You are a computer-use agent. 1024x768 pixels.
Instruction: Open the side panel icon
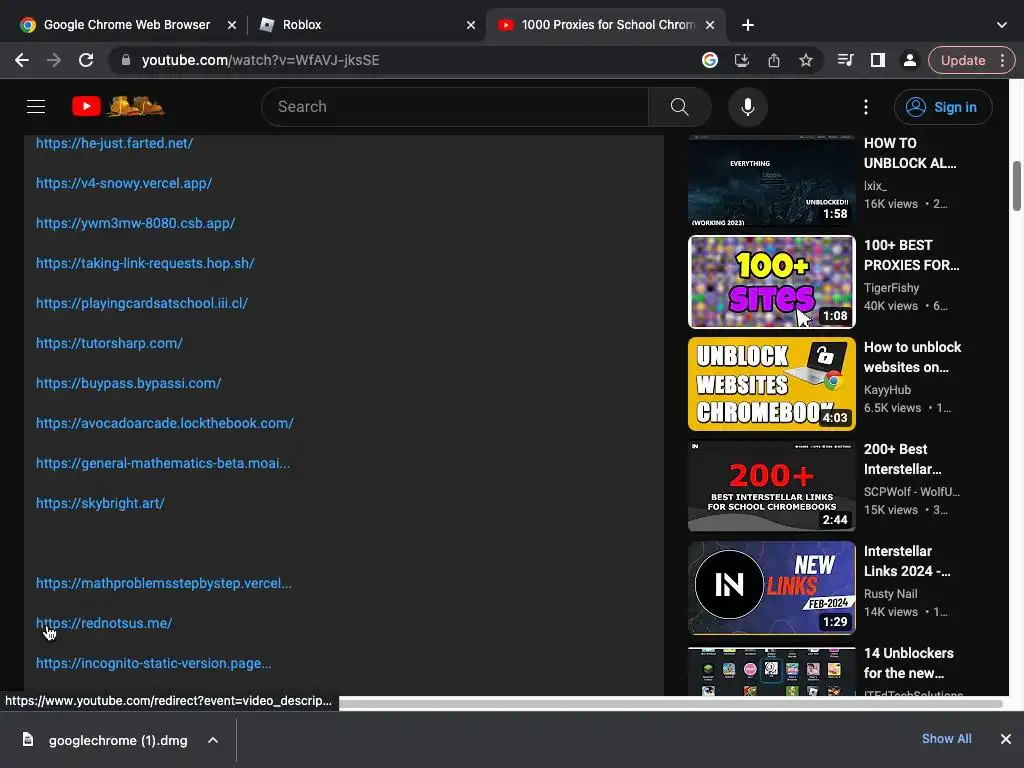[878, 60]
